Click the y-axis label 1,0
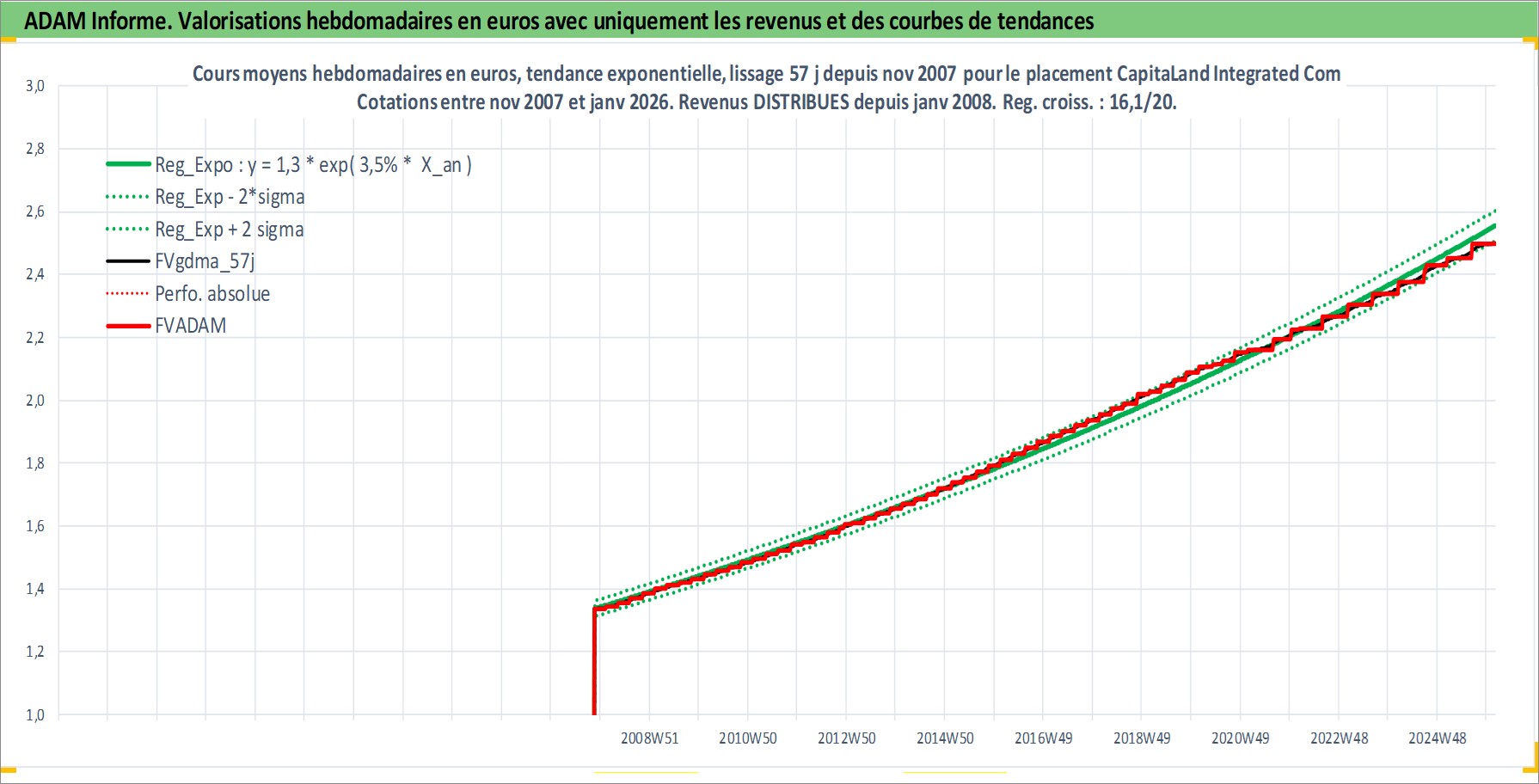Viewport: 1539px width, 784px height. coord(35,715)
